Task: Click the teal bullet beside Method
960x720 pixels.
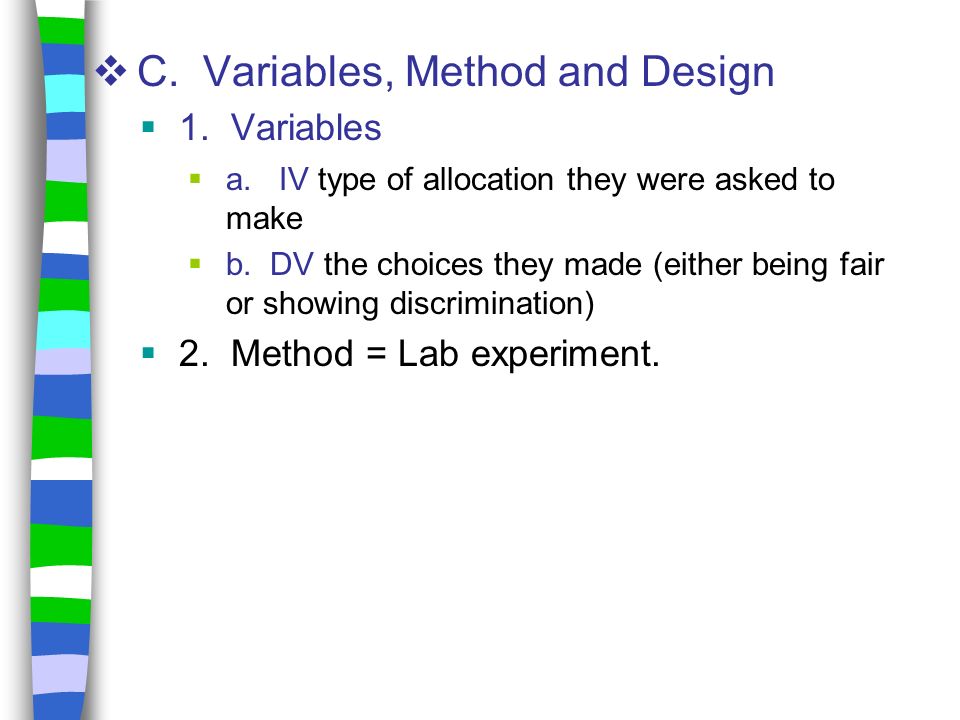Action: click(x=148, y=353)
